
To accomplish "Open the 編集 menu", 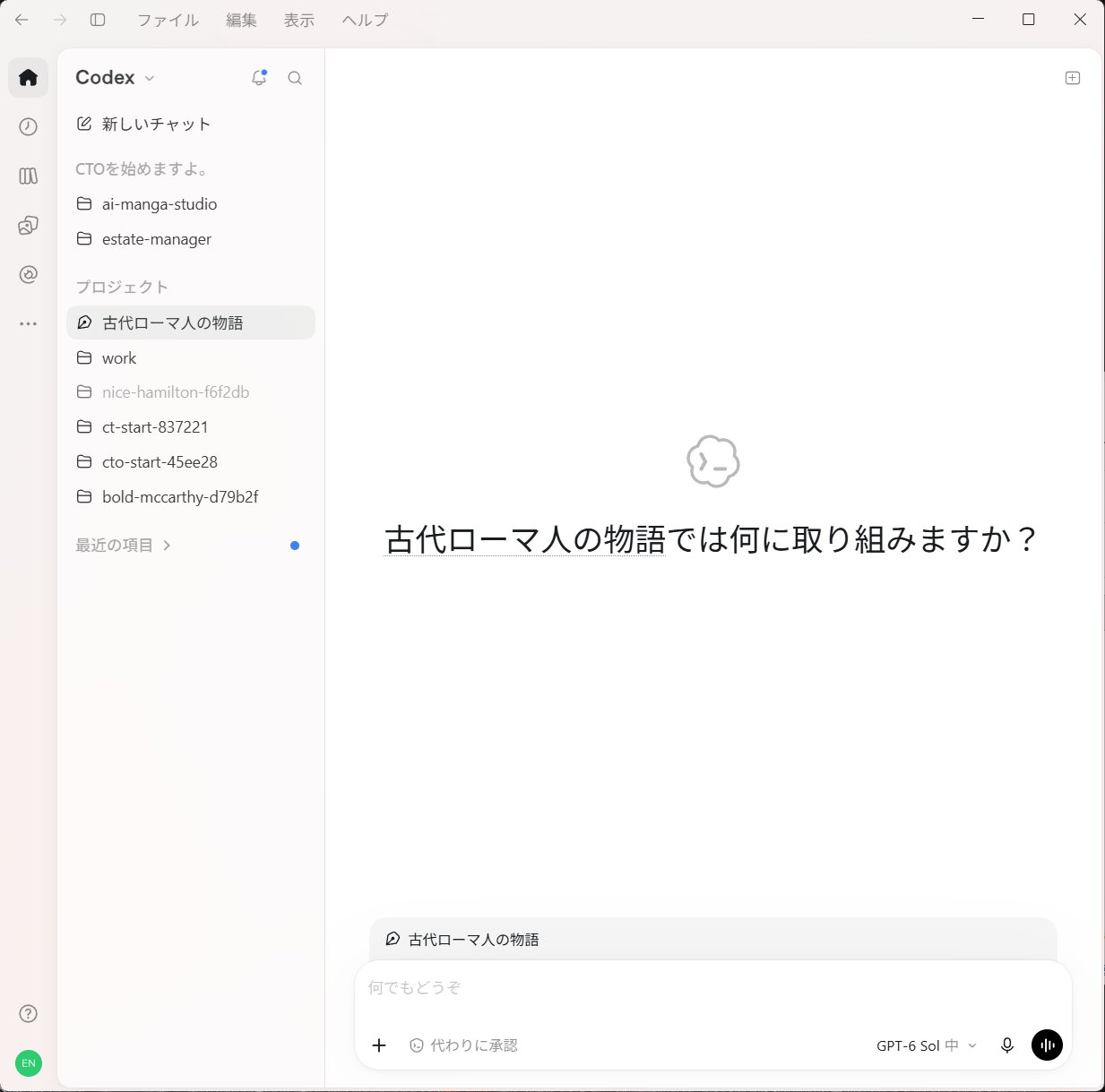I will click(x=241, y=20).
